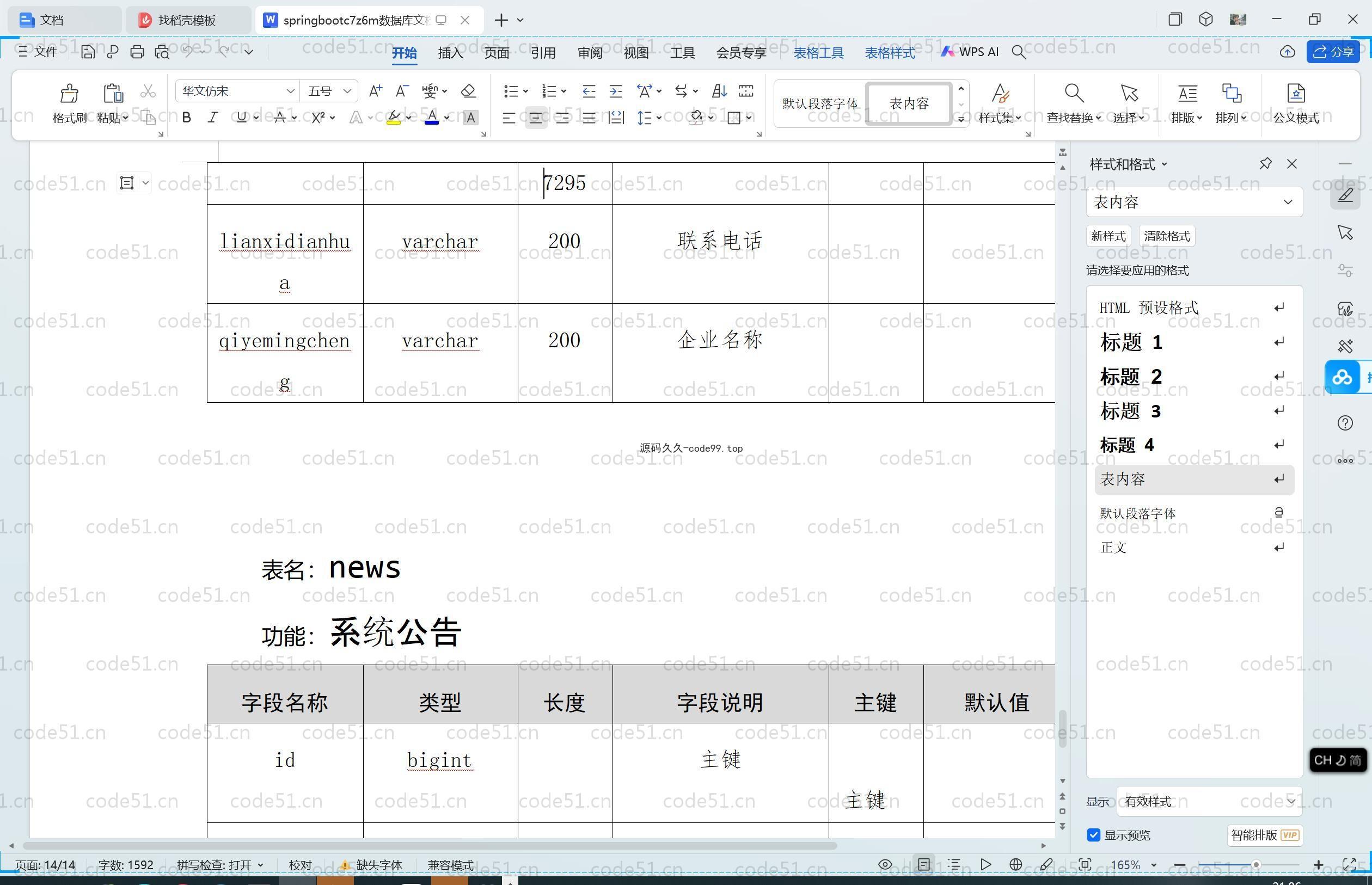Apply the 标题 1 style from list
This screenshot has width=1372, height=885.
pyautogui.click(x=1195, y=342)
